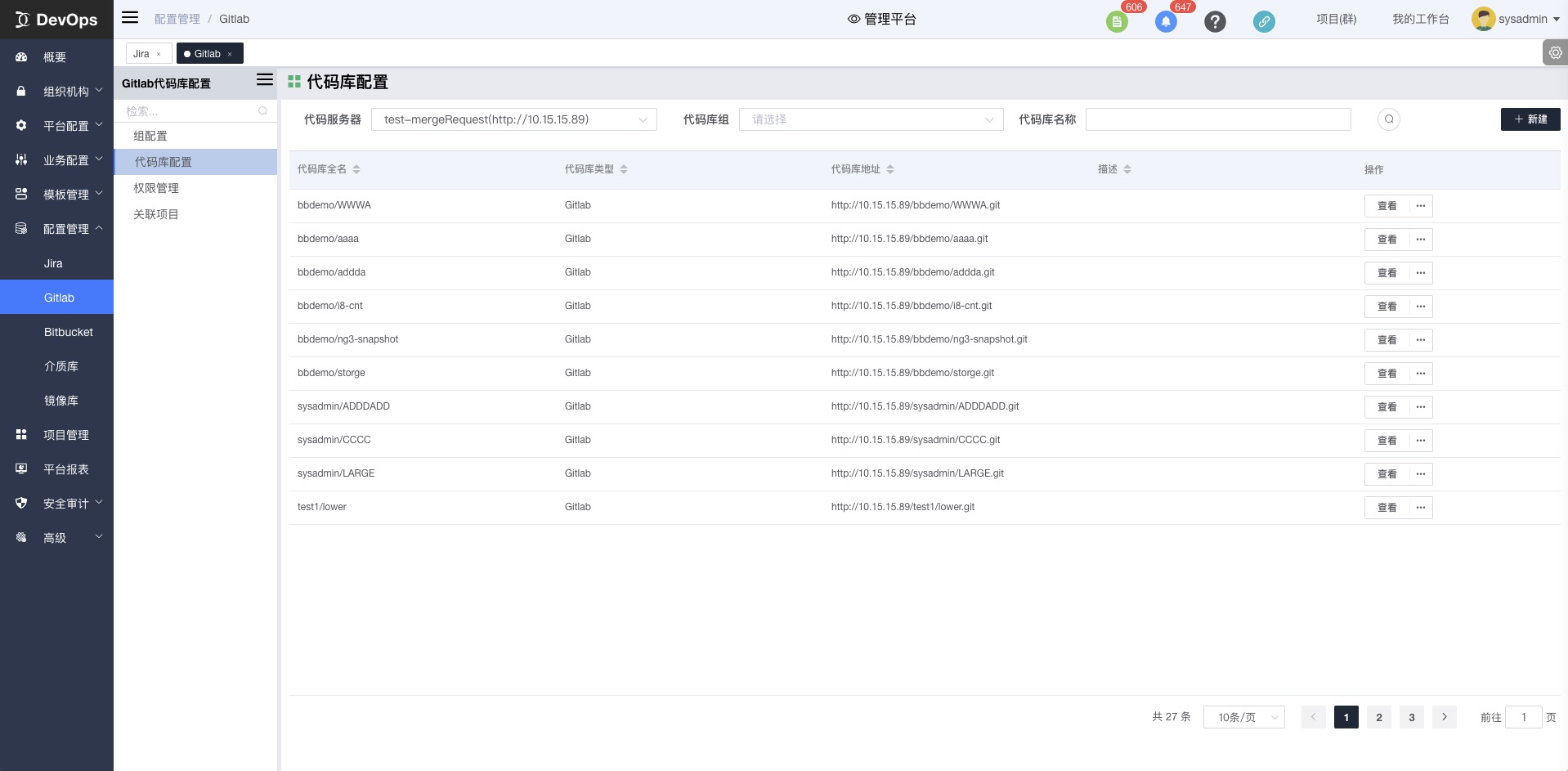Open more actions for bbdemo/storge row

pos(1421,374)
